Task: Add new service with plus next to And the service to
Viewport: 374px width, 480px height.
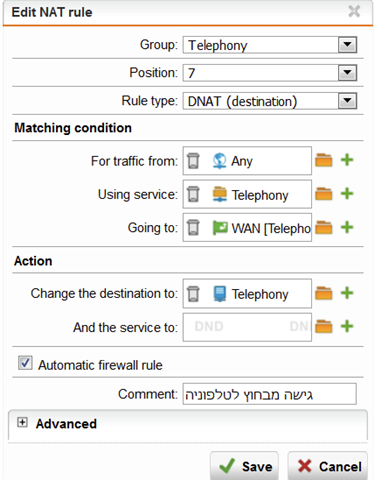Action: [347, 326]
